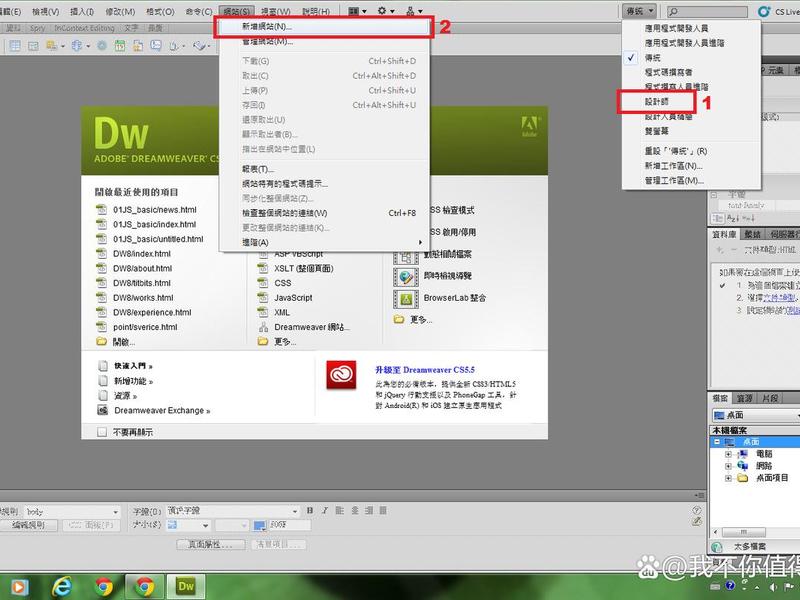Viewport: 800px width, 600px height.
Task: Click the Insert Div Tag toolbar icon
Action: click(33, 46)
